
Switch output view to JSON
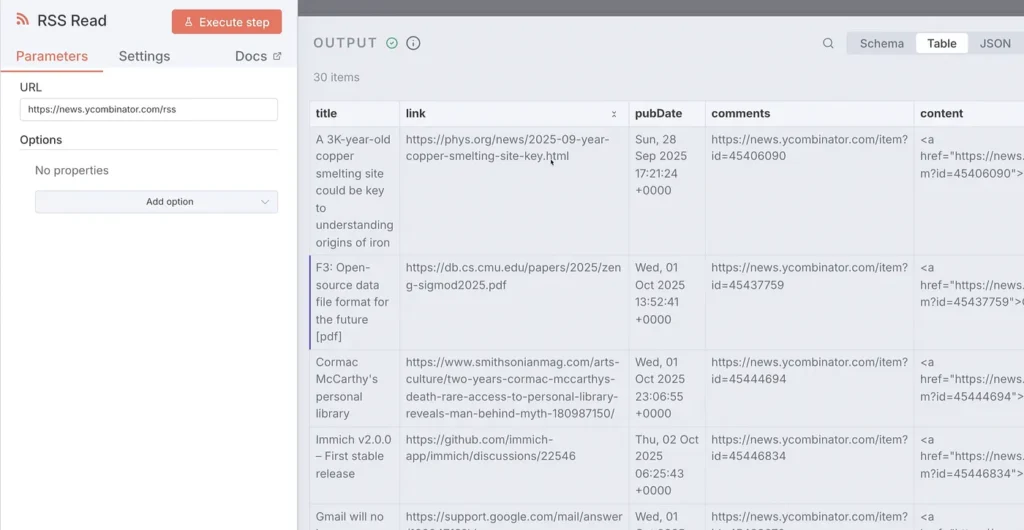click(994, 43)
